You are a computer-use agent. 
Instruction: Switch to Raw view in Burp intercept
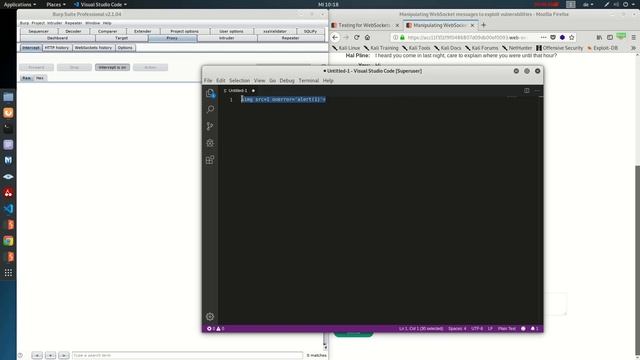click(27, 78)
